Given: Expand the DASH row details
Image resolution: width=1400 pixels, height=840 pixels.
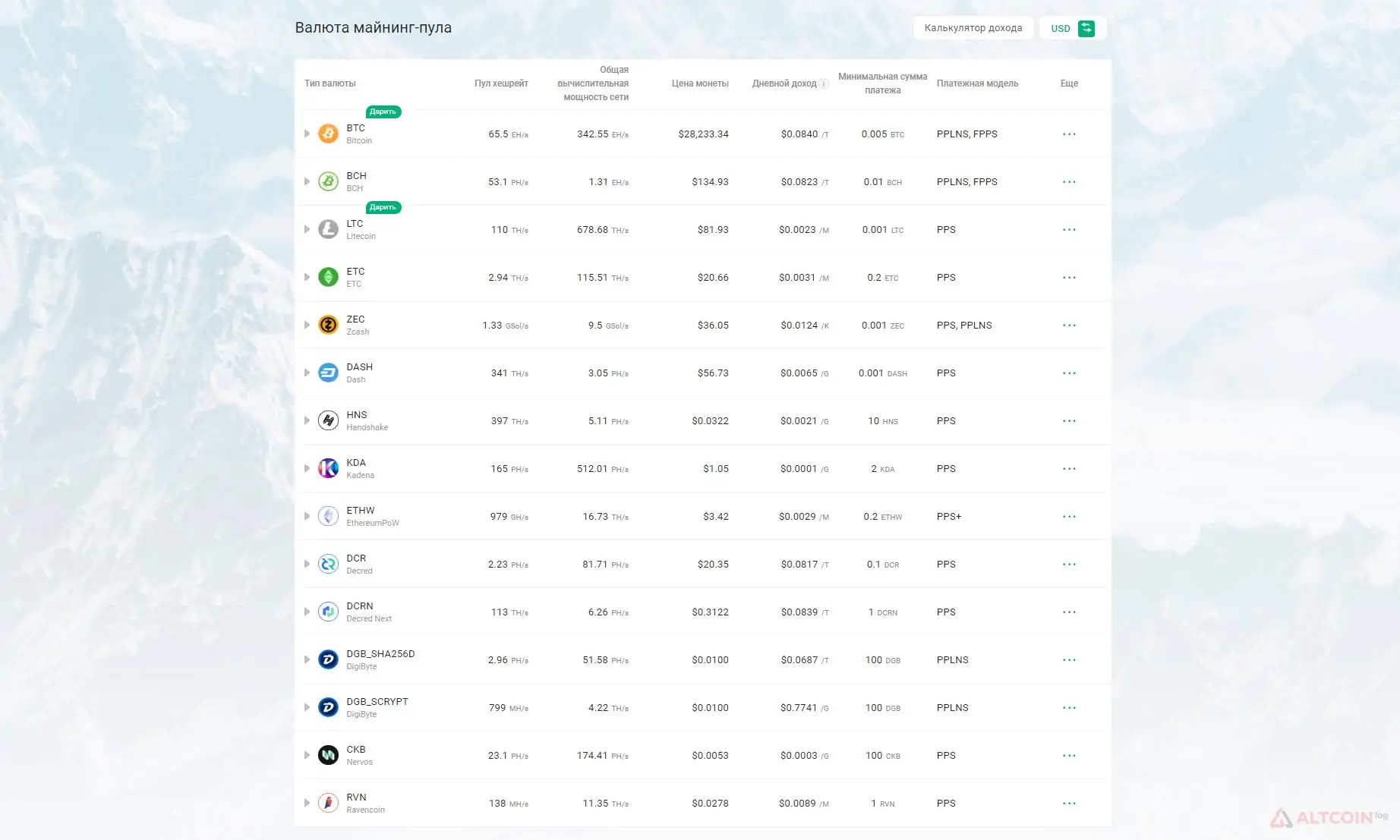Looking at the screenshot, I should [x=307, y=373].
